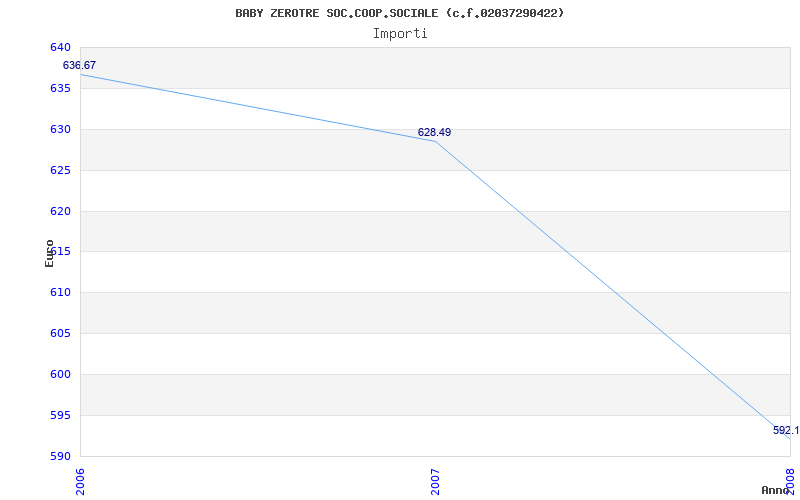Image resolution: width=800 pixels, height=500 pixels.
Task: Click the 636.67 data label
Action: click(x=79, y=65)
